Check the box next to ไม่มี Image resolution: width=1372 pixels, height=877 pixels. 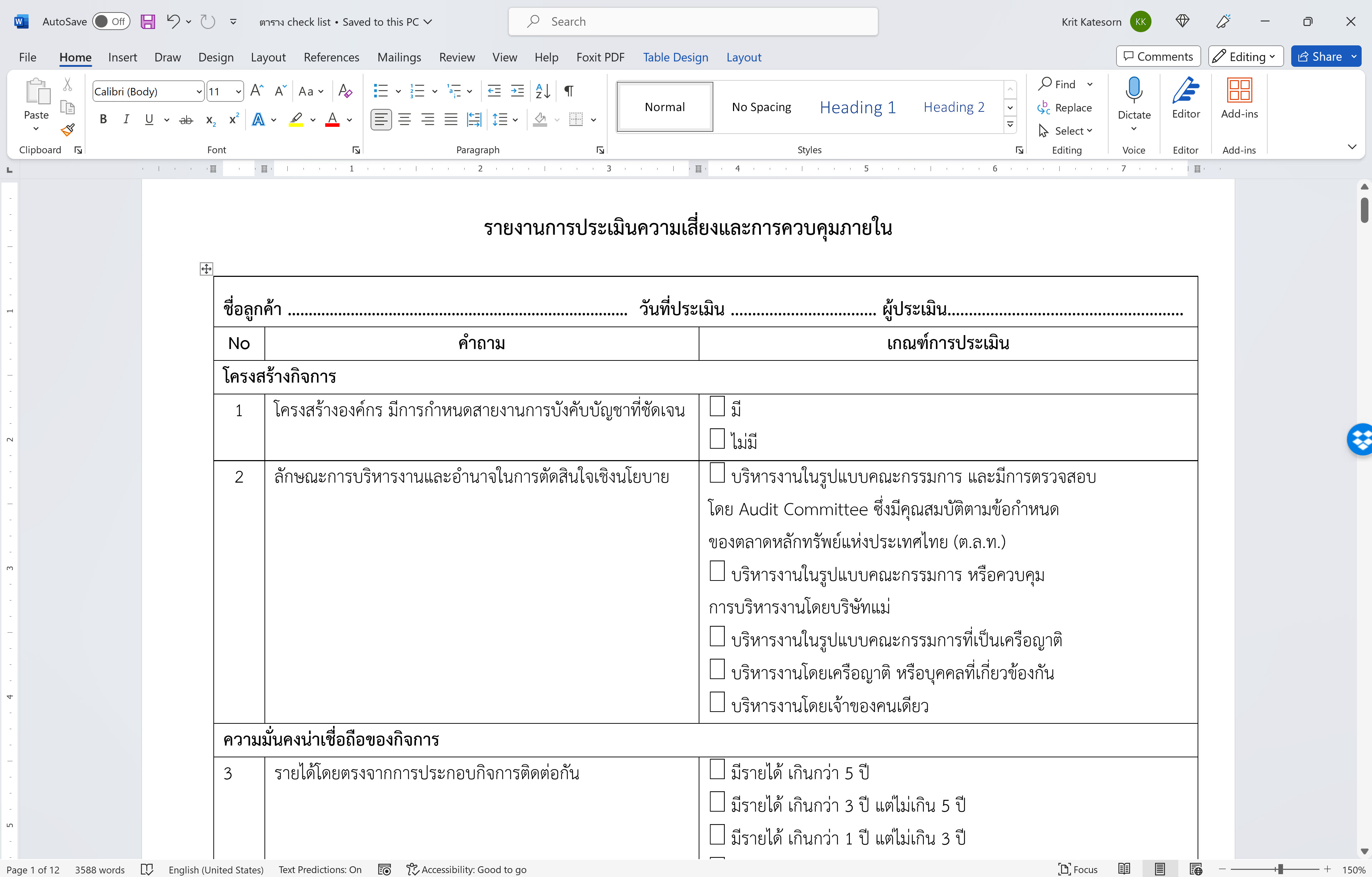(717, 439)
